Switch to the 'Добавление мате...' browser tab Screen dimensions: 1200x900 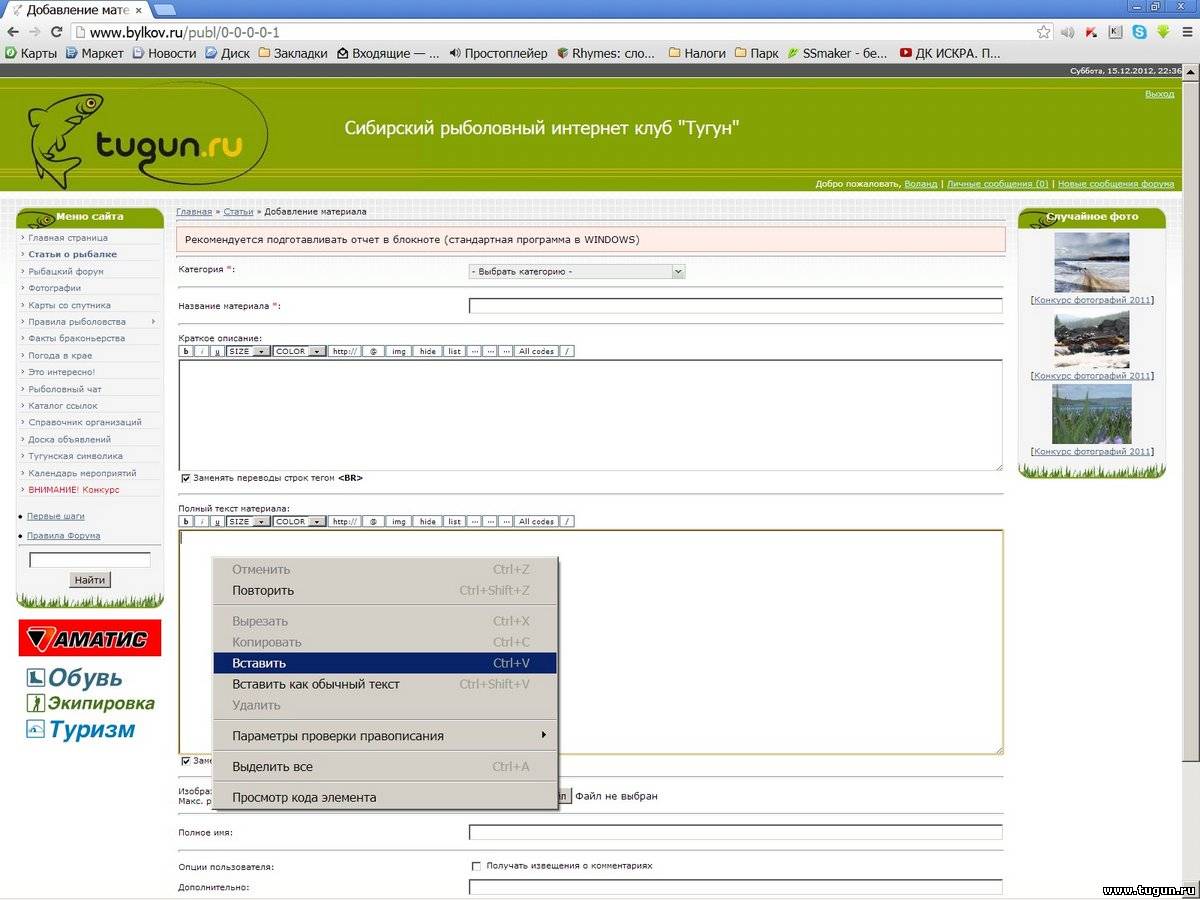tap(76, 10)
